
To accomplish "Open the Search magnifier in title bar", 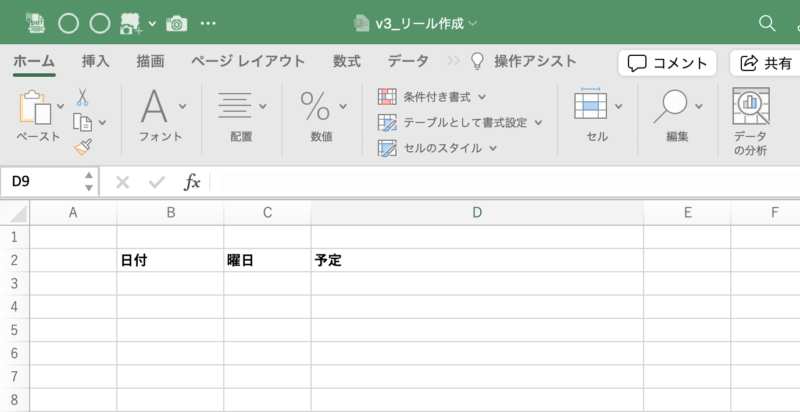I will pos(767,23).
